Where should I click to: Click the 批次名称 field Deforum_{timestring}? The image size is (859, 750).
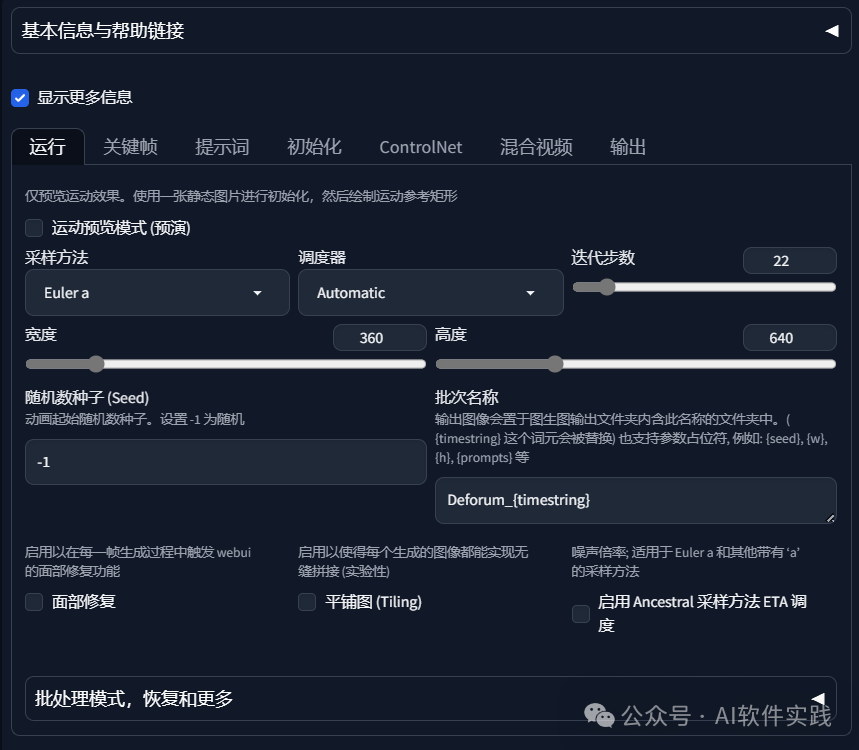tap(635, 500)
